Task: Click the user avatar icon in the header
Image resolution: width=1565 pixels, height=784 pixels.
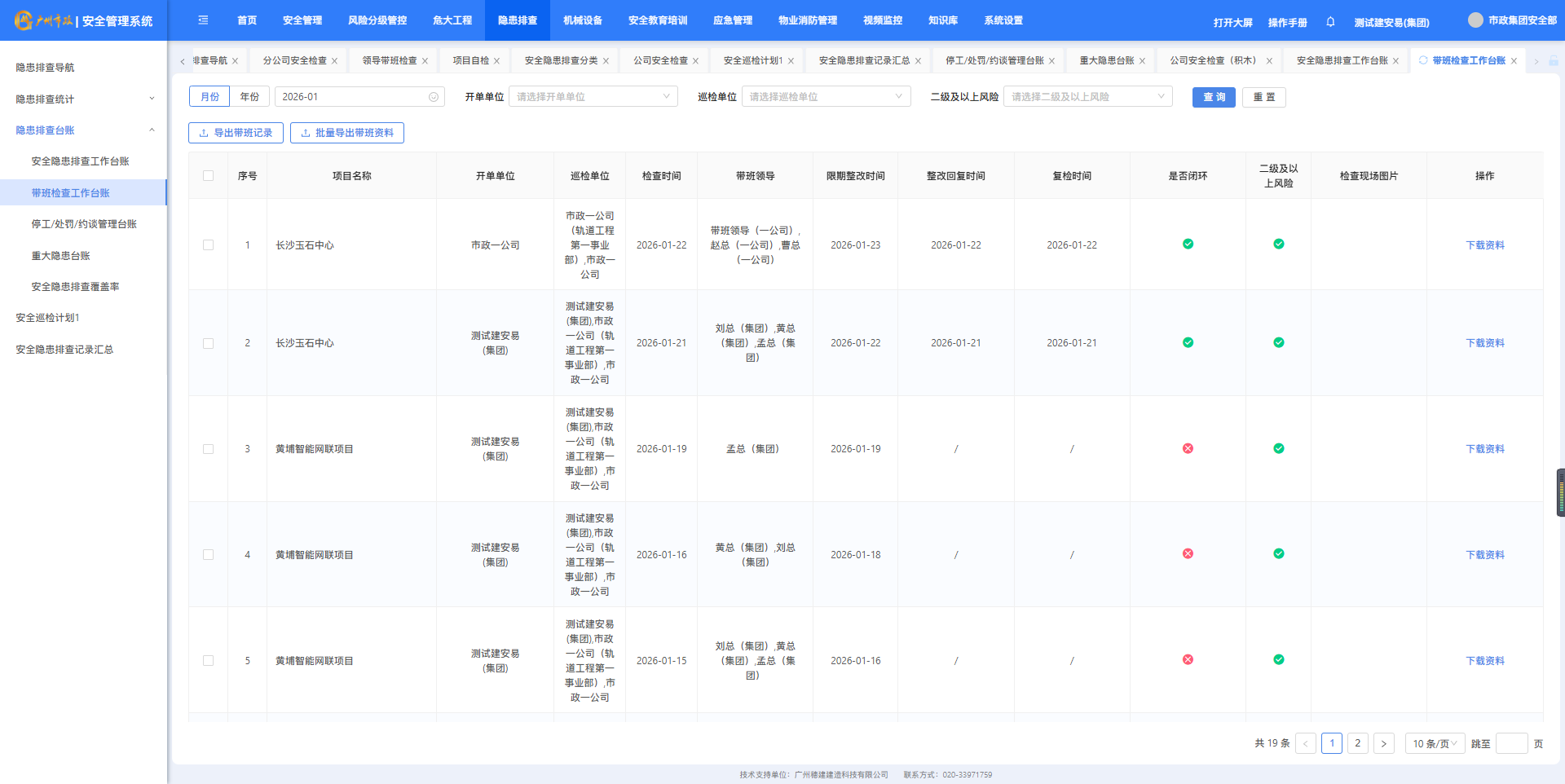Action: pyautogui.click(x=1475, y=20)
